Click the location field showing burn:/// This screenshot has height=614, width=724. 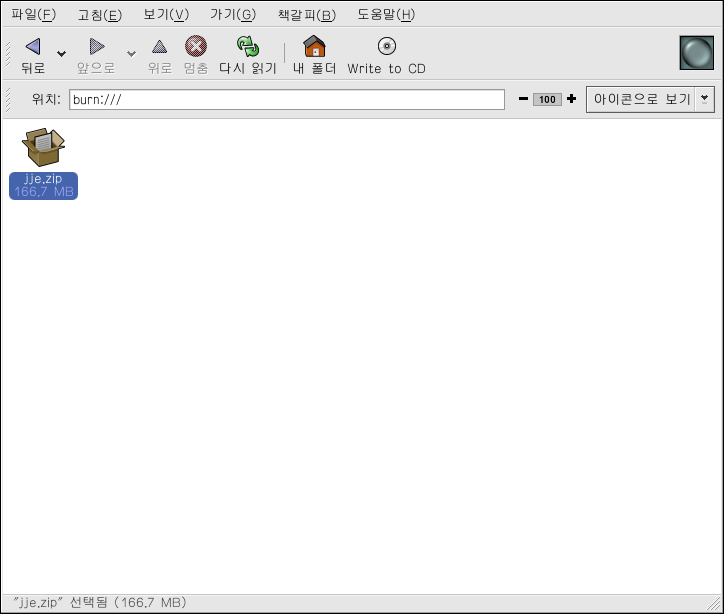[x=286, y=99]
